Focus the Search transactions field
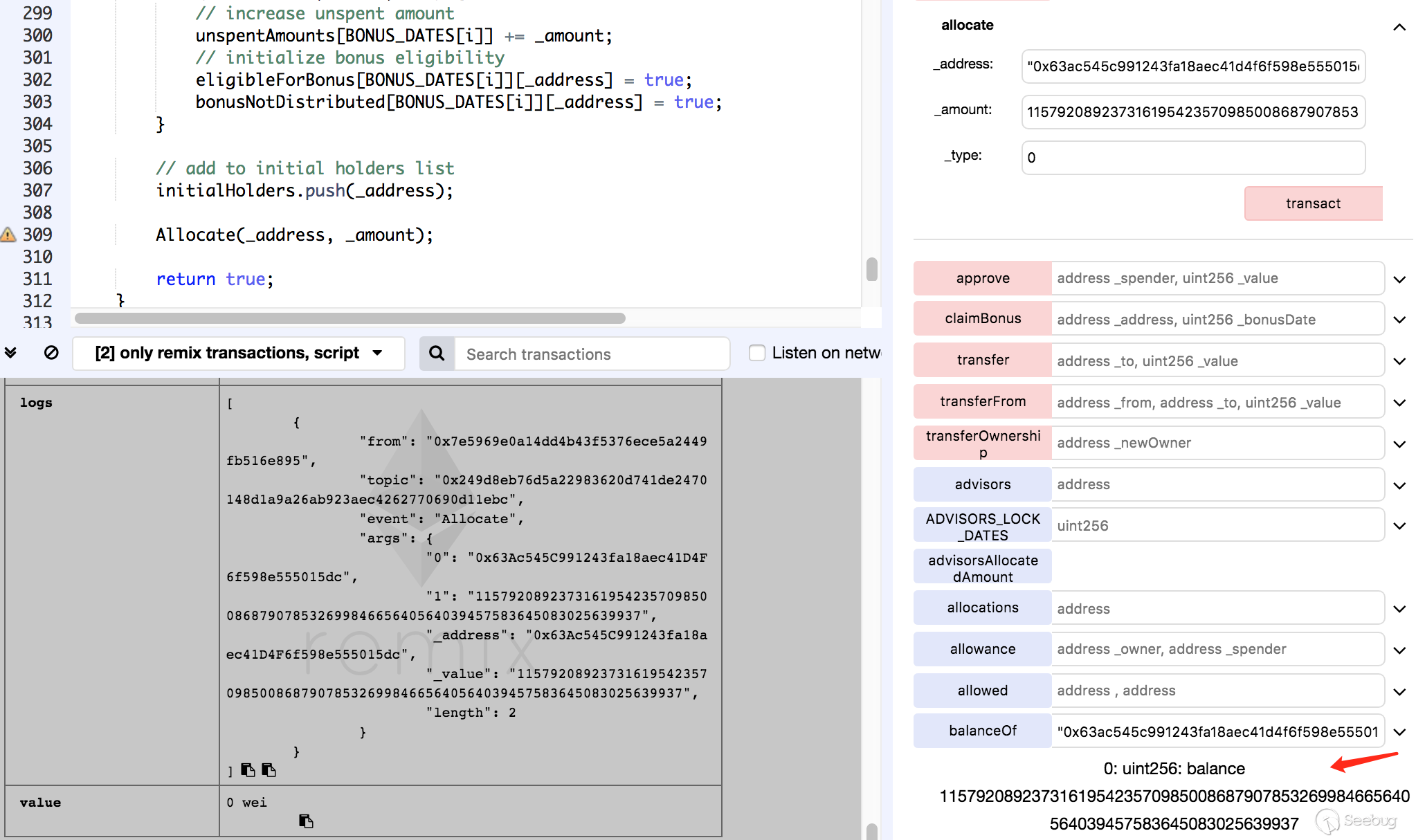Viewport: 1416px width, 840px height. (591, 354)
